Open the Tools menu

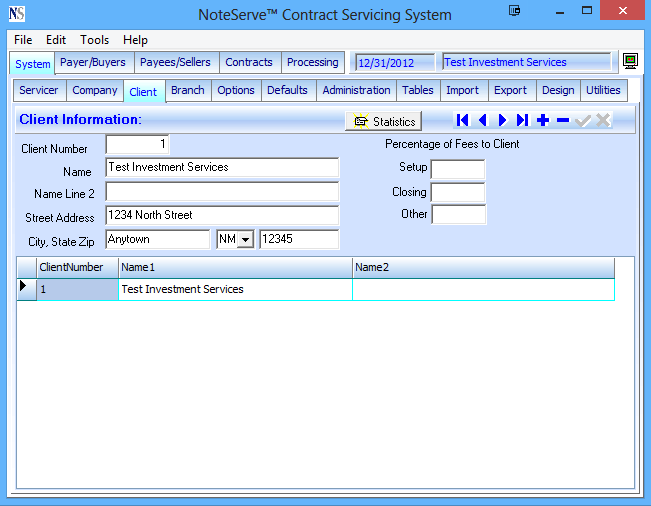click(95, 40)
